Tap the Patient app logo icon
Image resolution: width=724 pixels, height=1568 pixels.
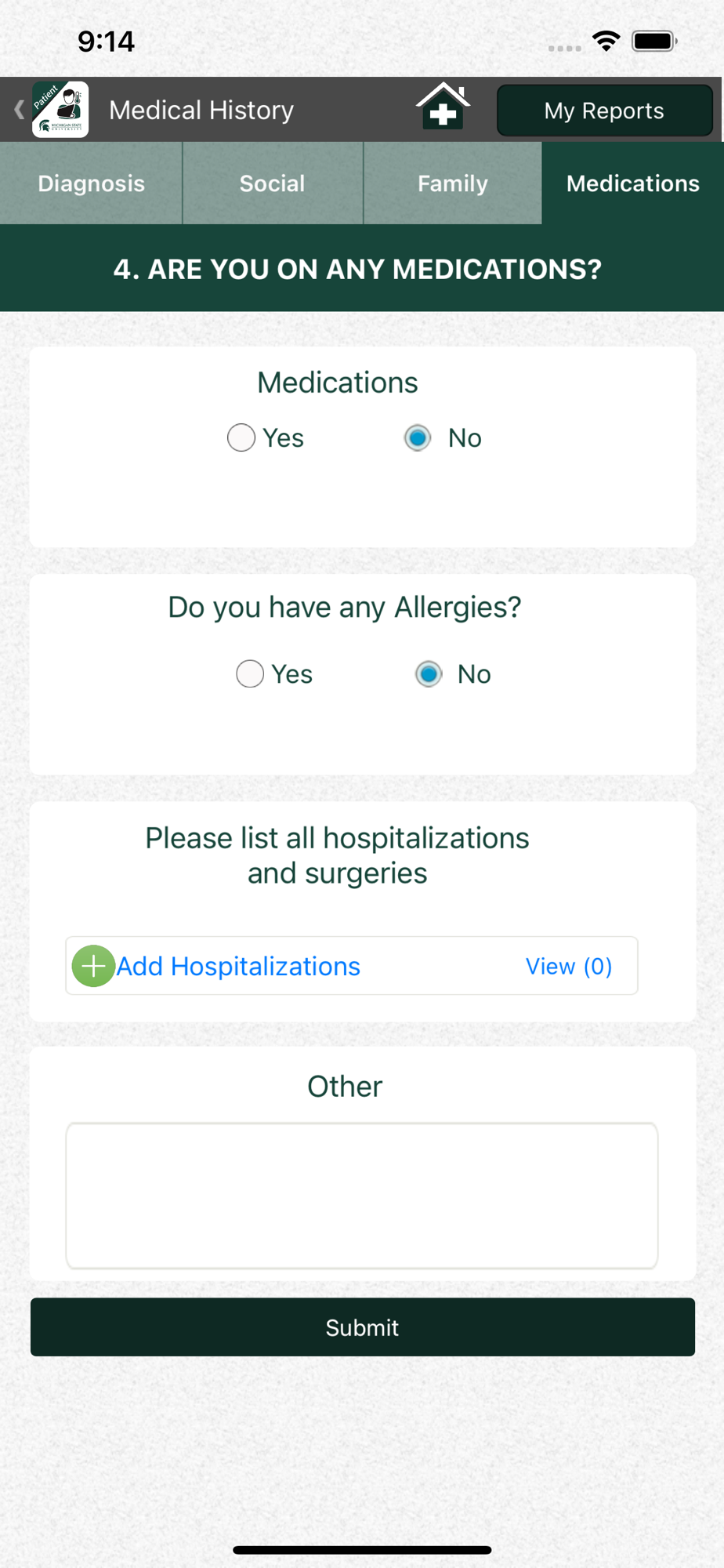point(60,109)
